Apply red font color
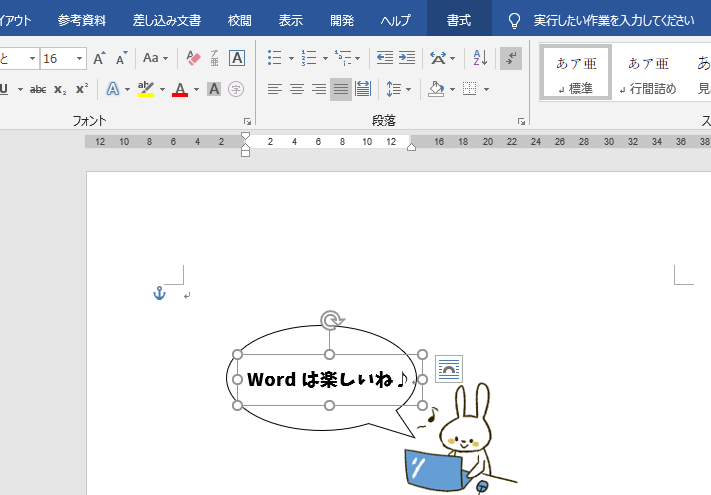711x495 pixels. (180, 89)
